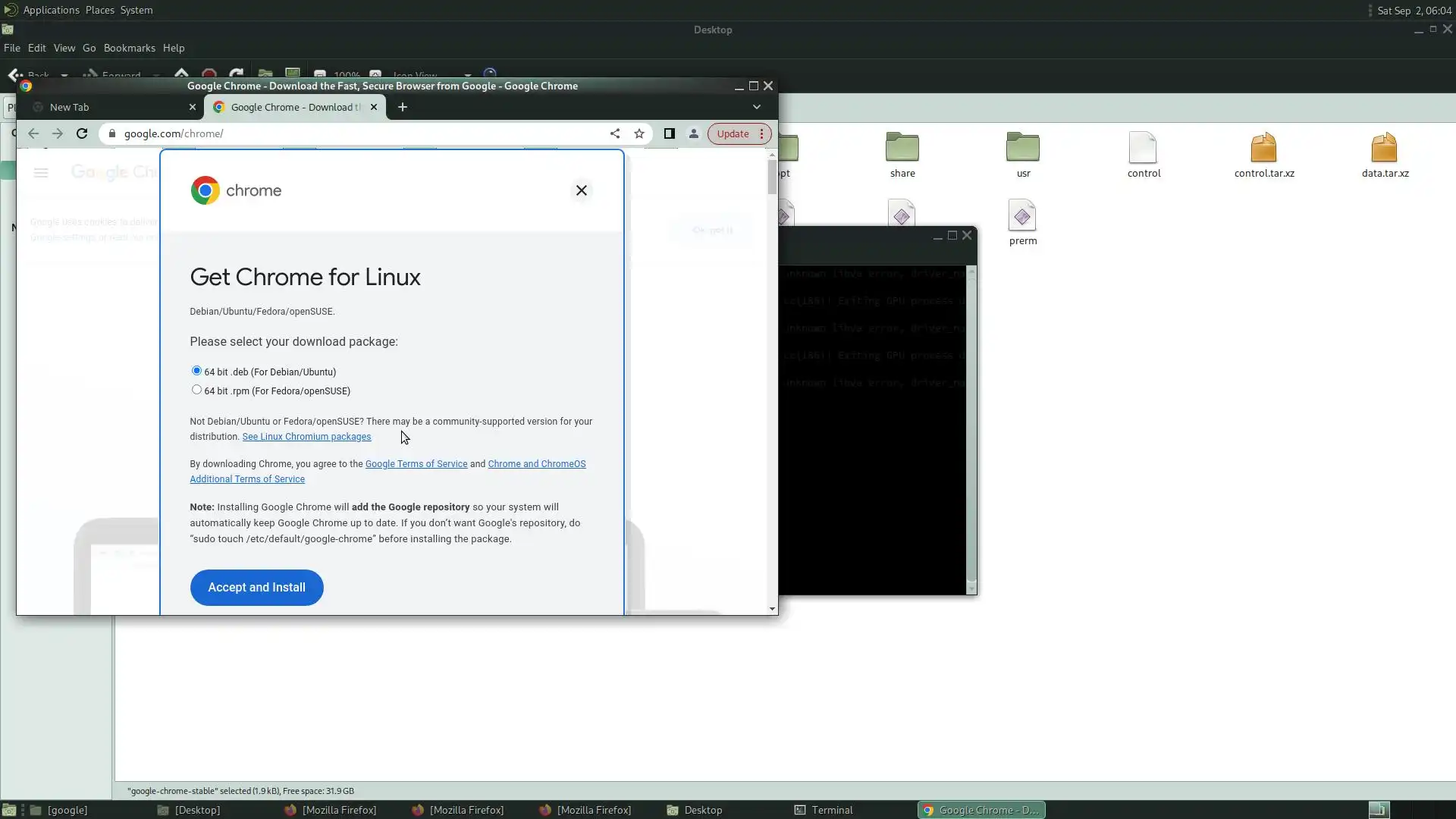Open Terminal from the taskbar
The width and height of the screenshot is (1456, 819).
pos(824,810)
